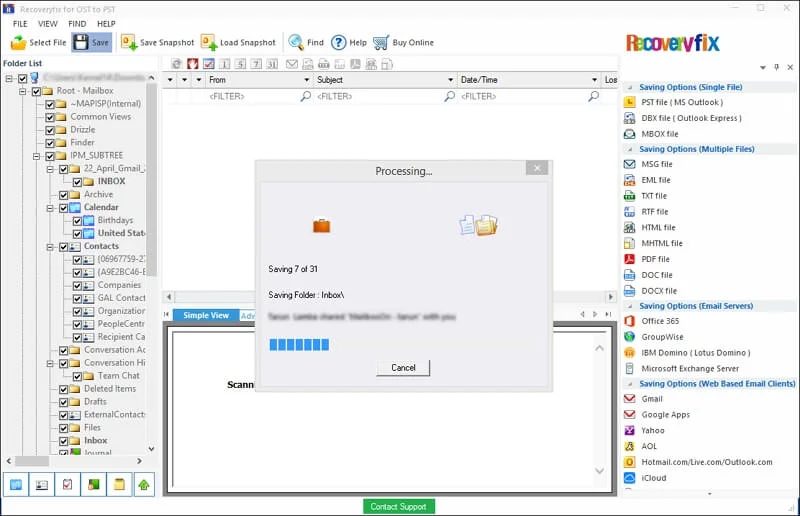Image resolution: width=800 pixels, height=516 pixels.
Task: Choose Google Apps saving option
Action: coord(657,414)
